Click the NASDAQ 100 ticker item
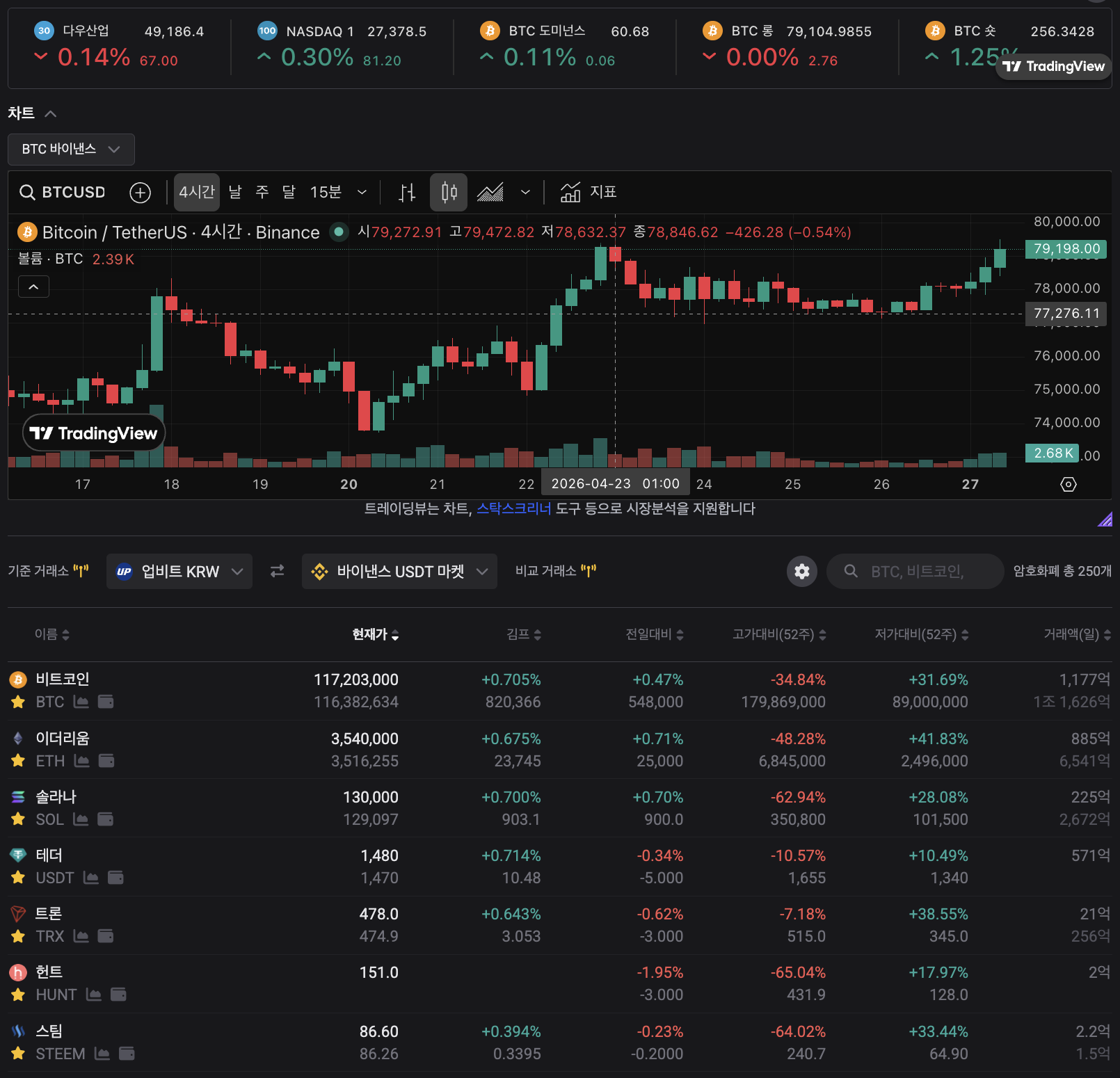 [342, 46]
